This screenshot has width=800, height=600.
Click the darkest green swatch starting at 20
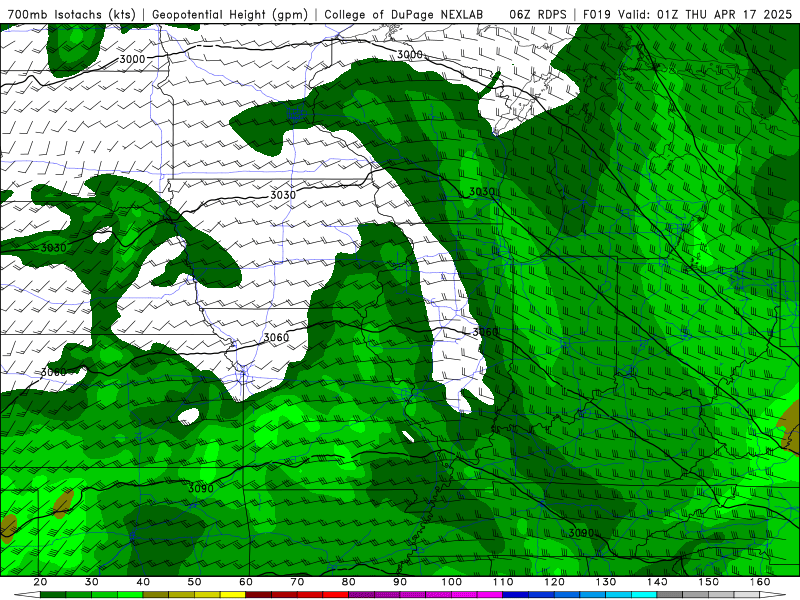click(x=53, y=595)
